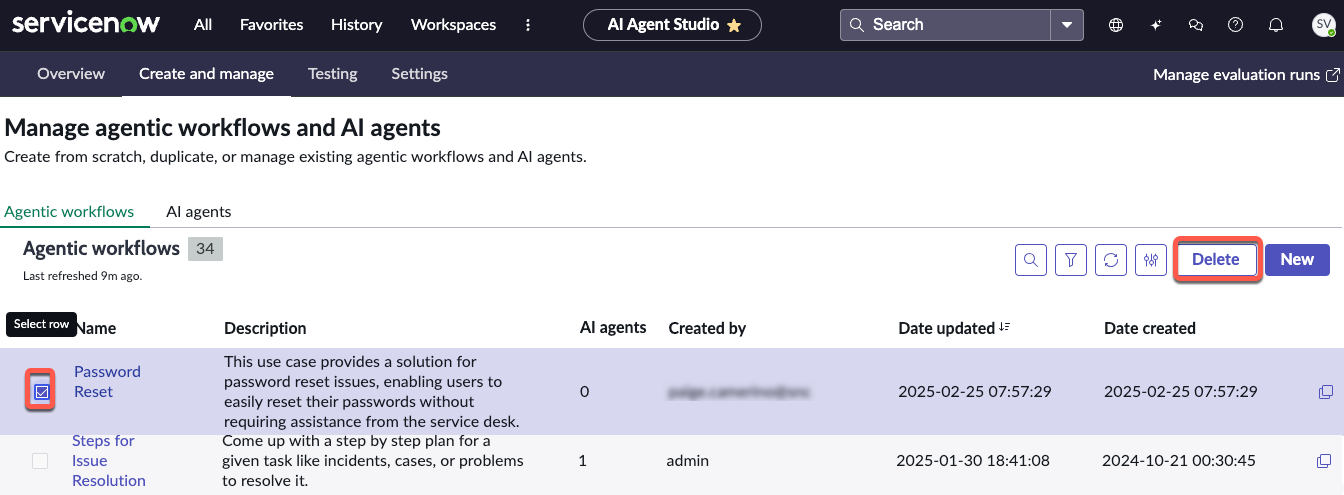Open the Settings tab
1344x495 pixels.
[419, 74]
